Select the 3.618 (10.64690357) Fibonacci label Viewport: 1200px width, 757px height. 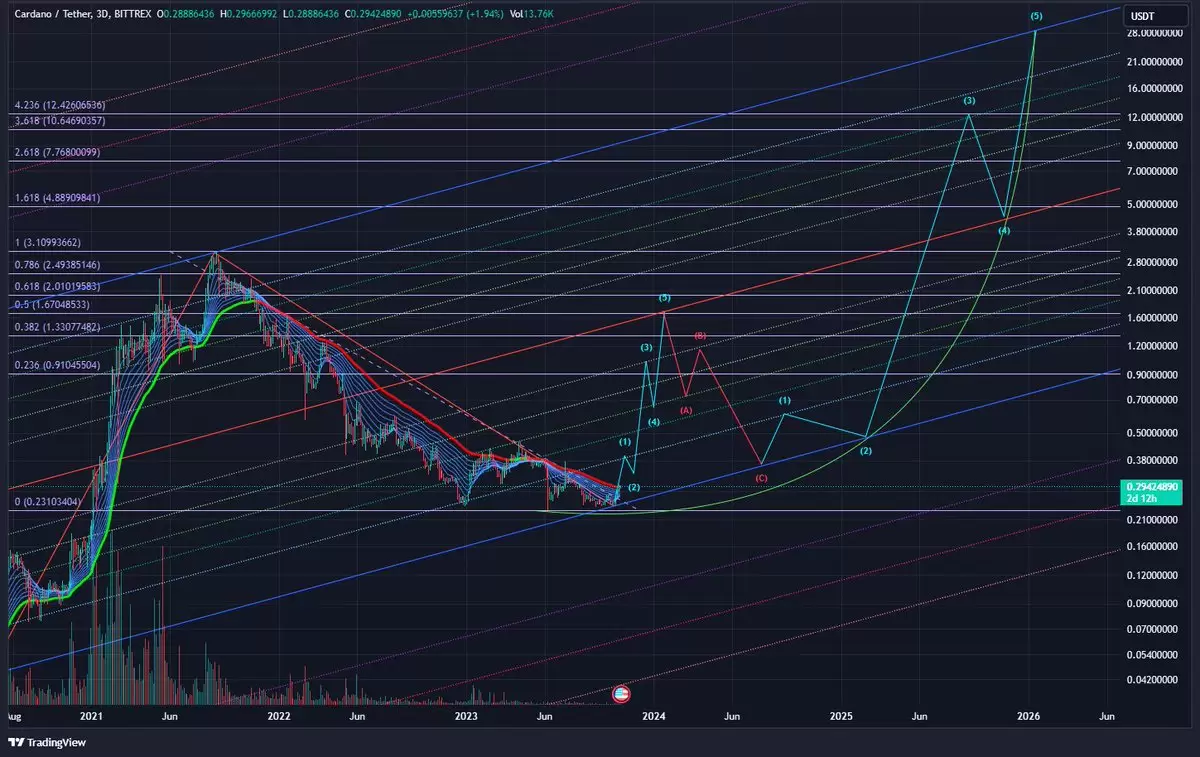(60, 121)
